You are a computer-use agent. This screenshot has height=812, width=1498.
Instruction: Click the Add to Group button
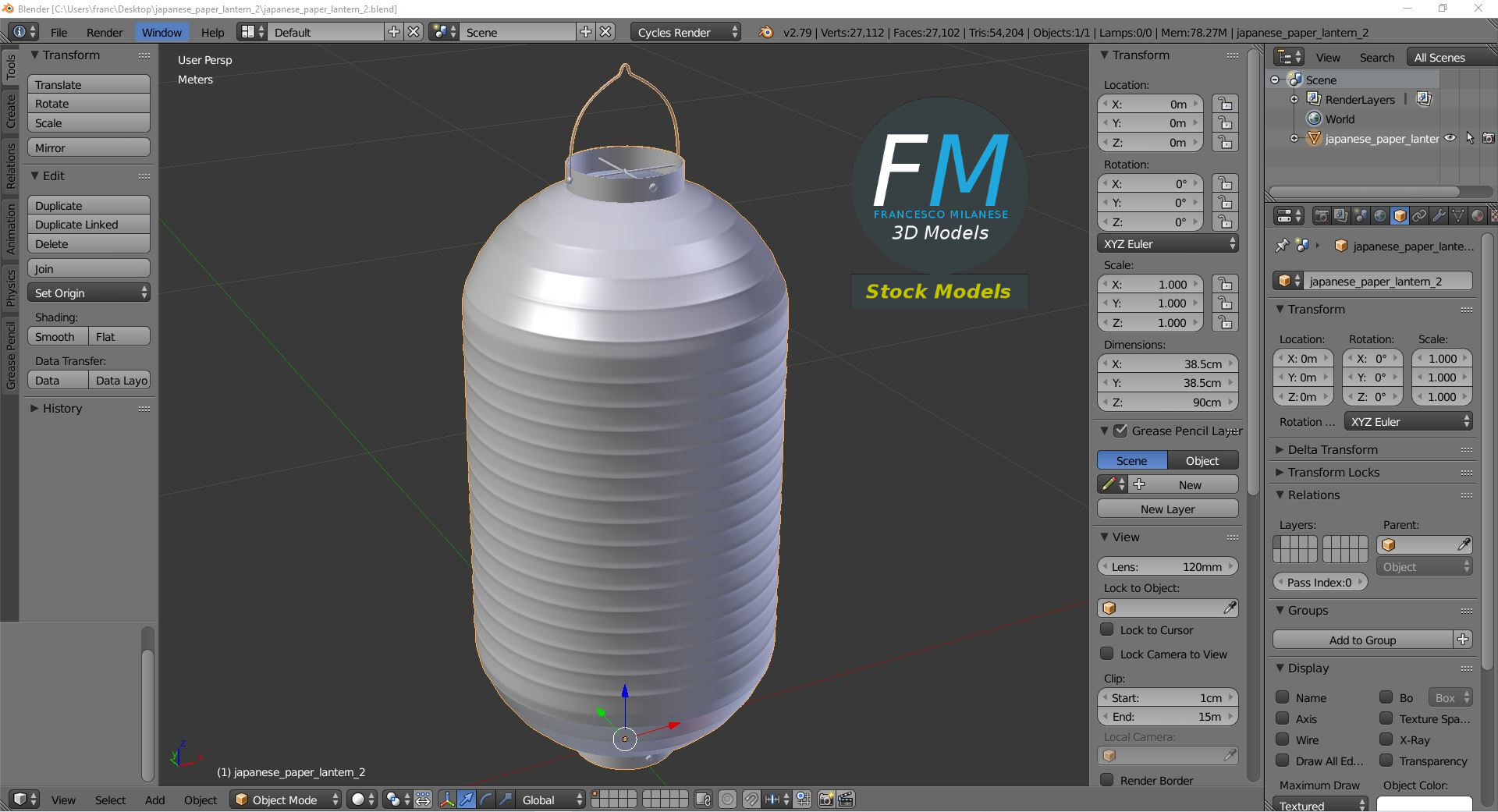point(1363,640)
